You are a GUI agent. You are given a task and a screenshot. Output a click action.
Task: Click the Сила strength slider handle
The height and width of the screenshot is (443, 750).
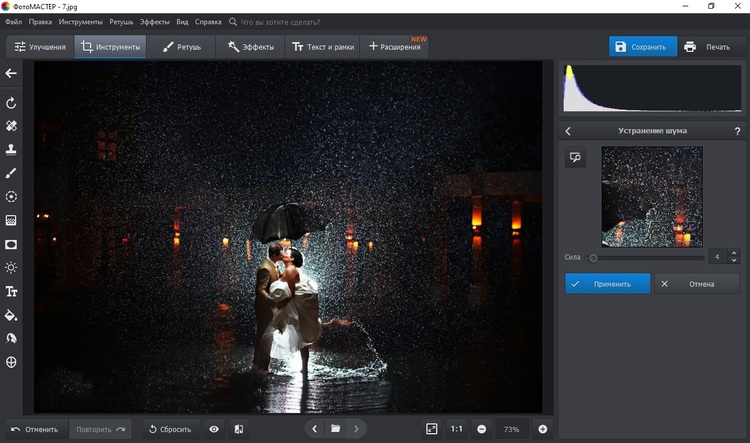tap(593, 258)
